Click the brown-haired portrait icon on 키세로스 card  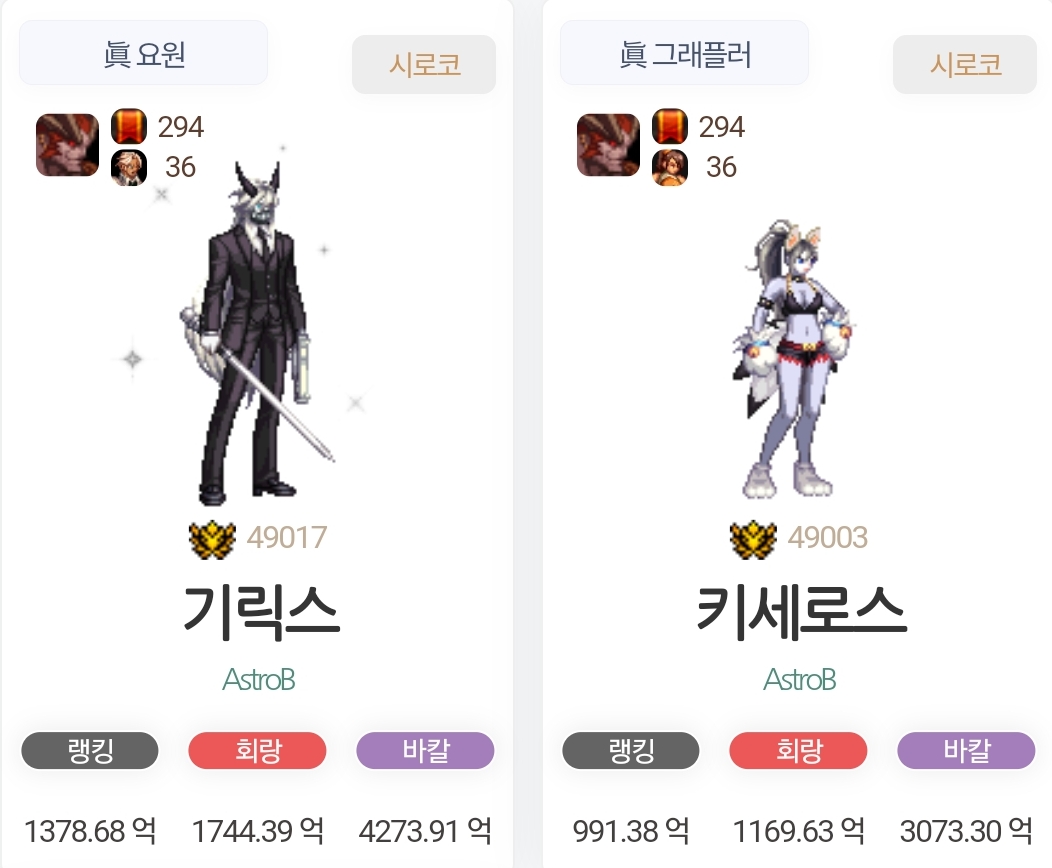pyautogui.click(x=670, y=168)
